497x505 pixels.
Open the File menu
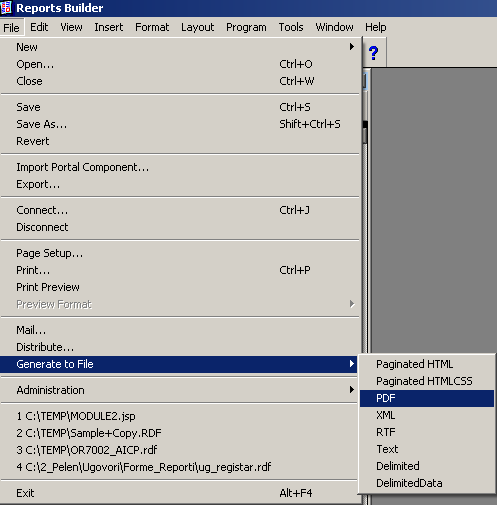pos(11,27)
